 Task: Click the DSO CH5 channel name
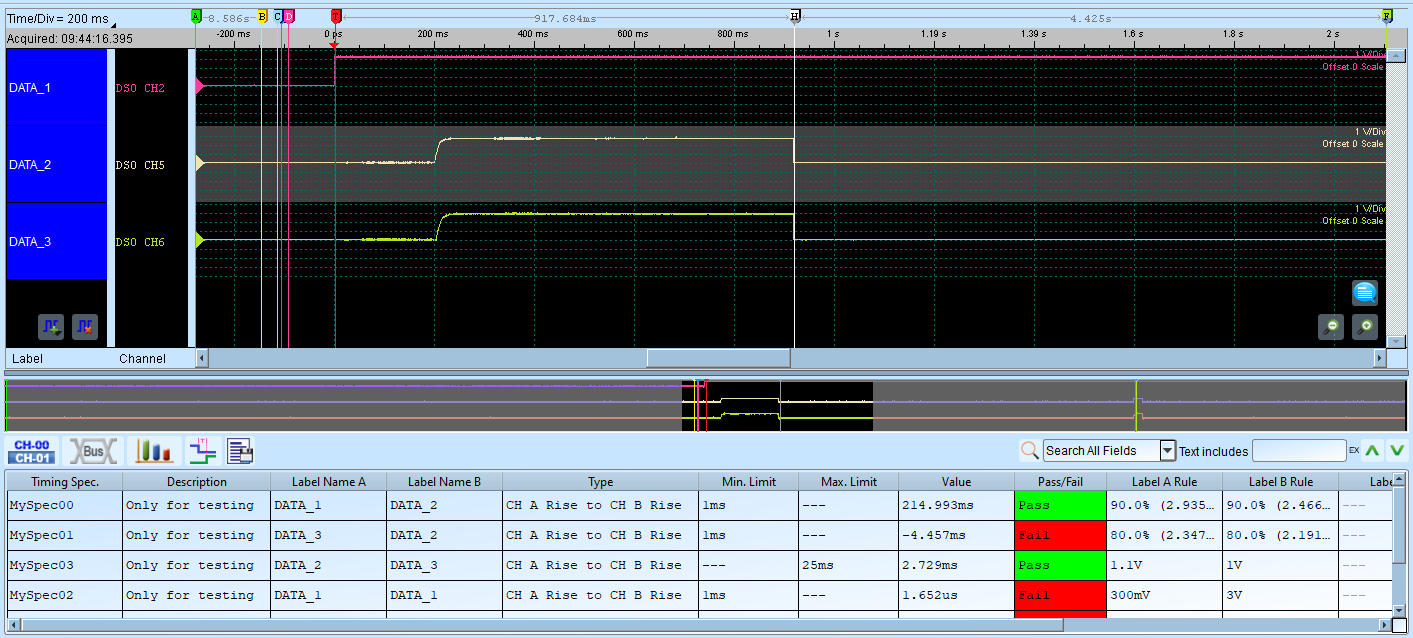point(140,165)
